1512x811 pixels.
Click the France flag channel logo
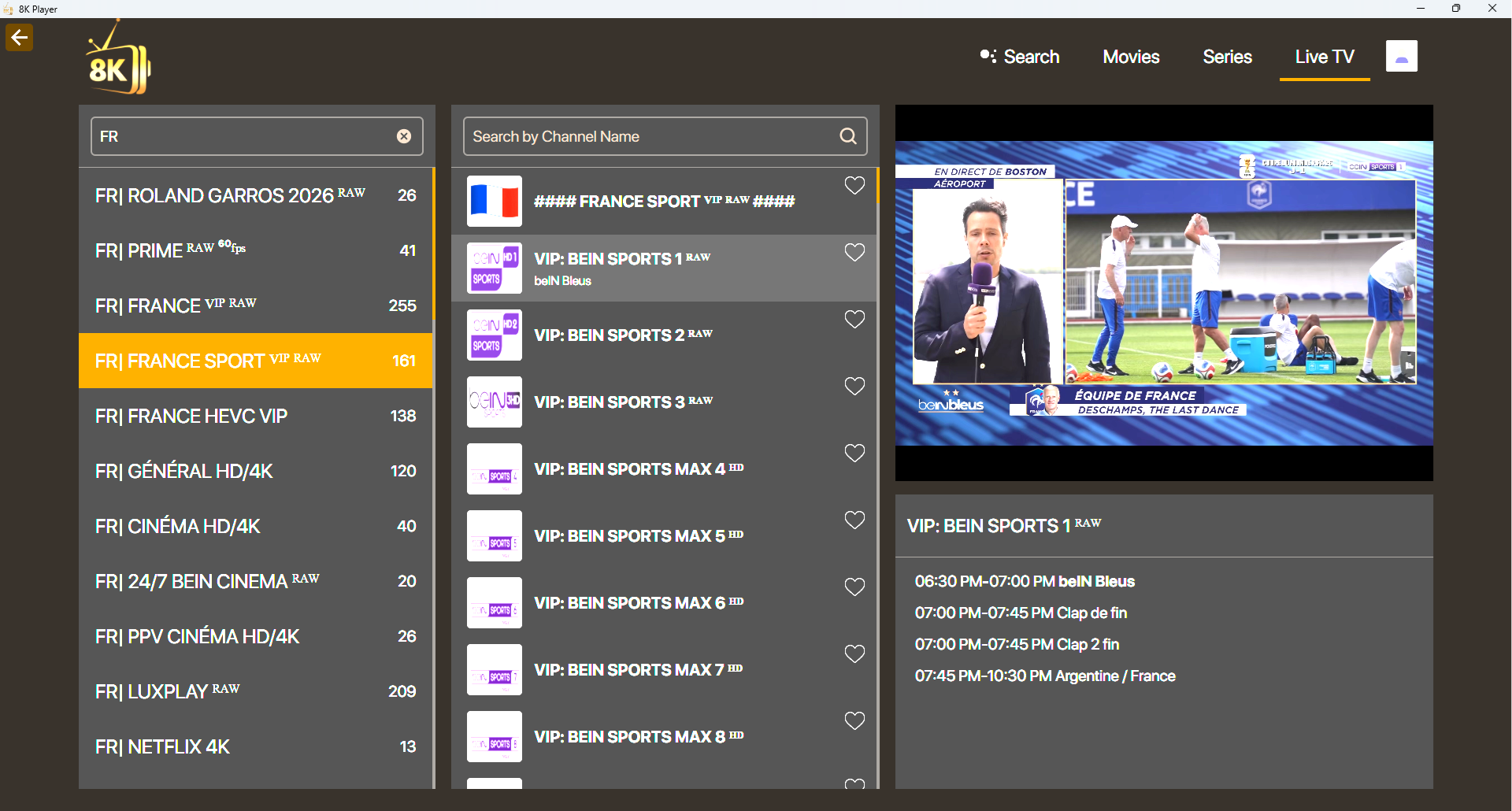[495, 201]
